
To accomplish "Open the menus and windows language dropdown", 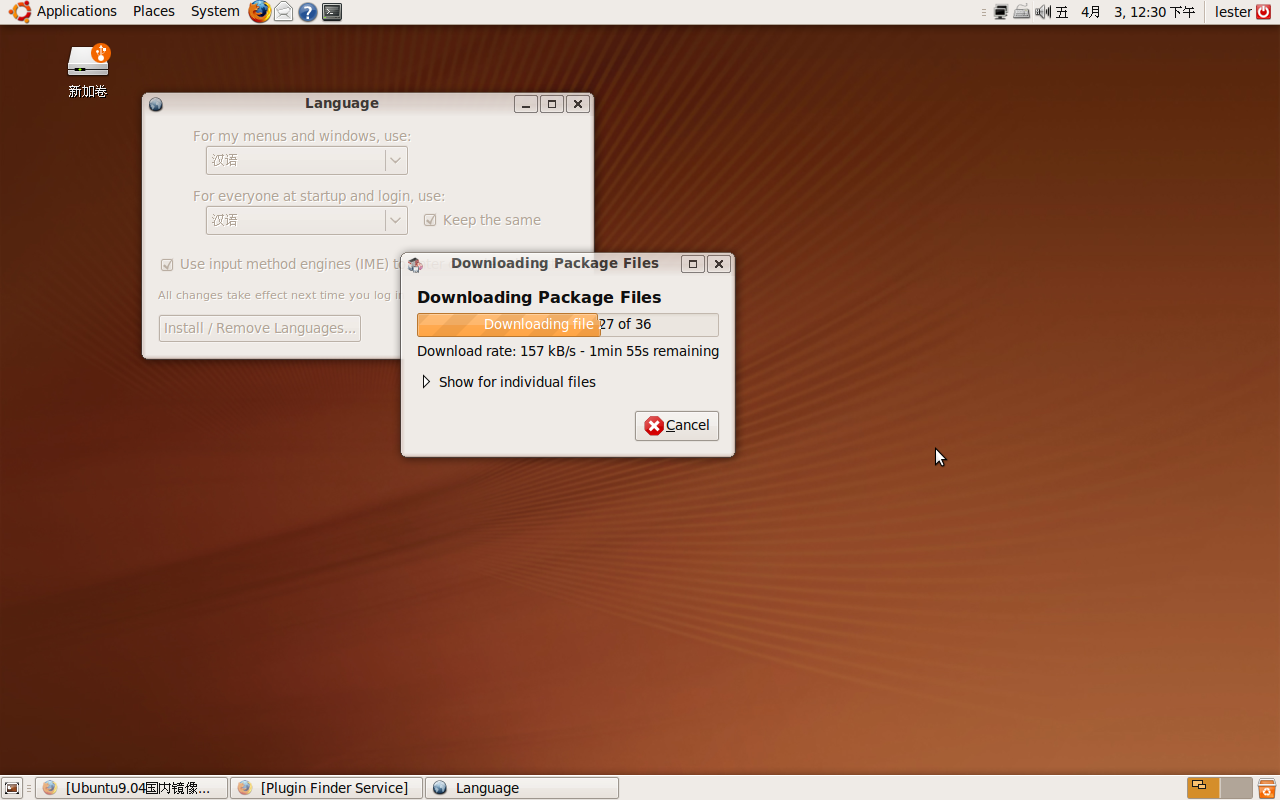I will [x=306, y=160].
